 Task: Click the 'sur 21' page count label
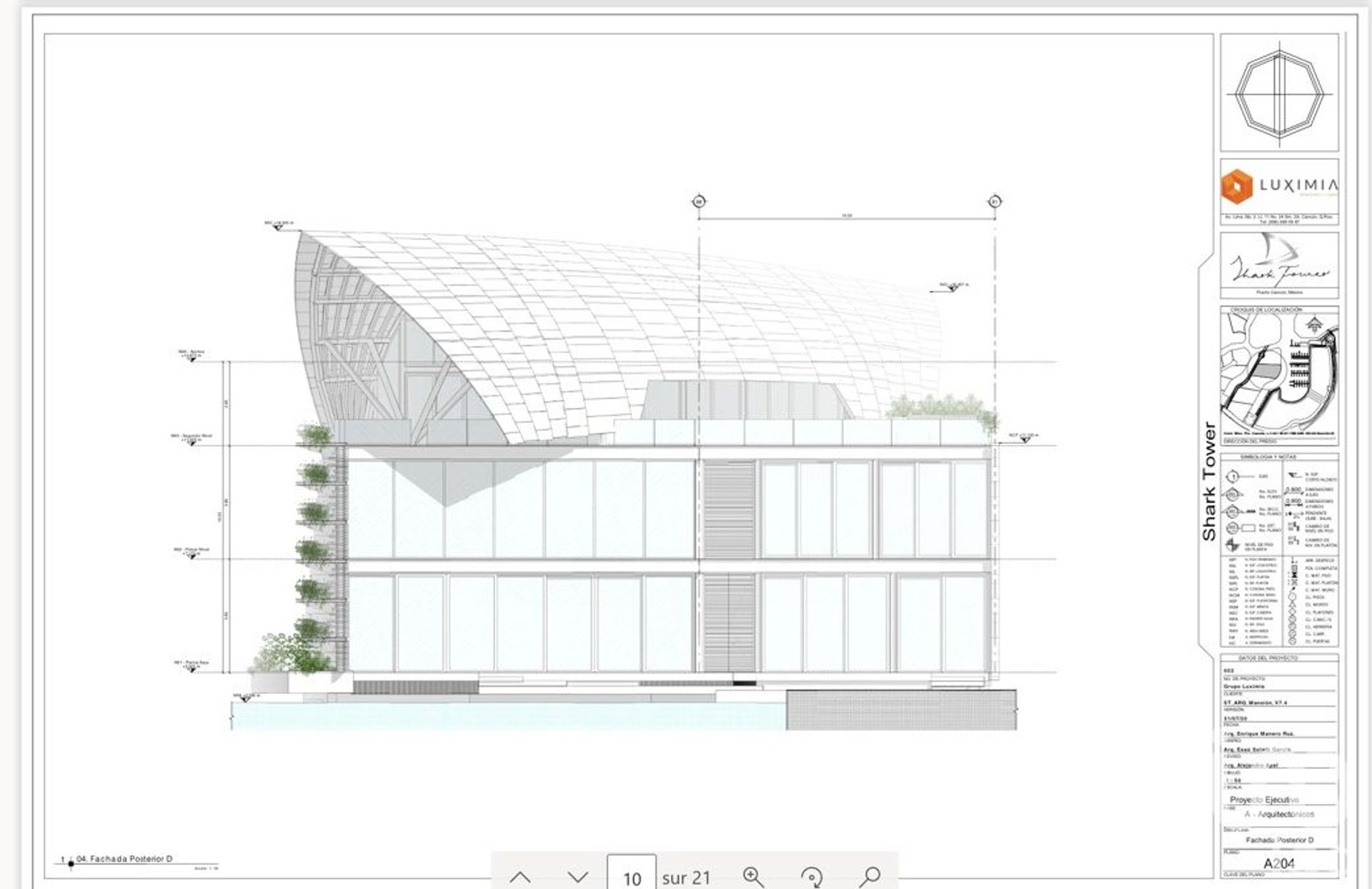tap(686, 878)
